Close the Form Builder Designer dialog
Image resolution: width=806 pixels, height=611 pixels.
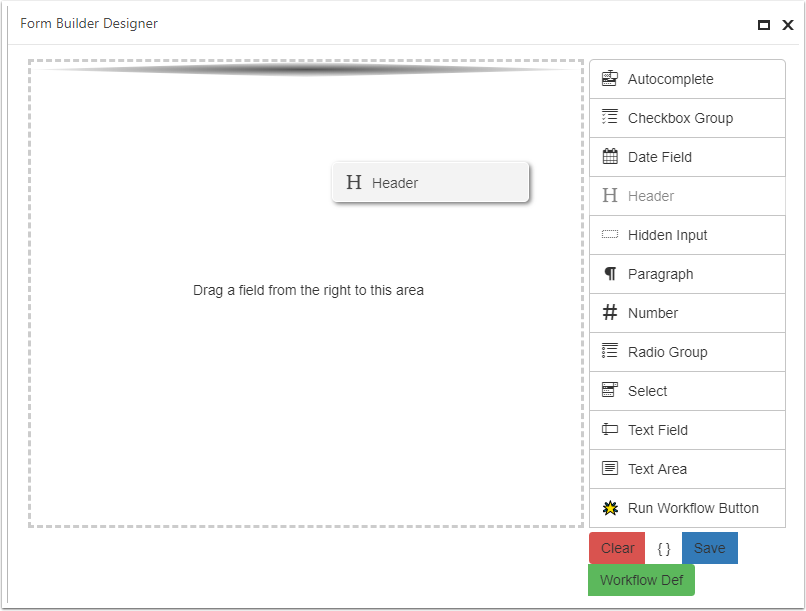[787, 25]
